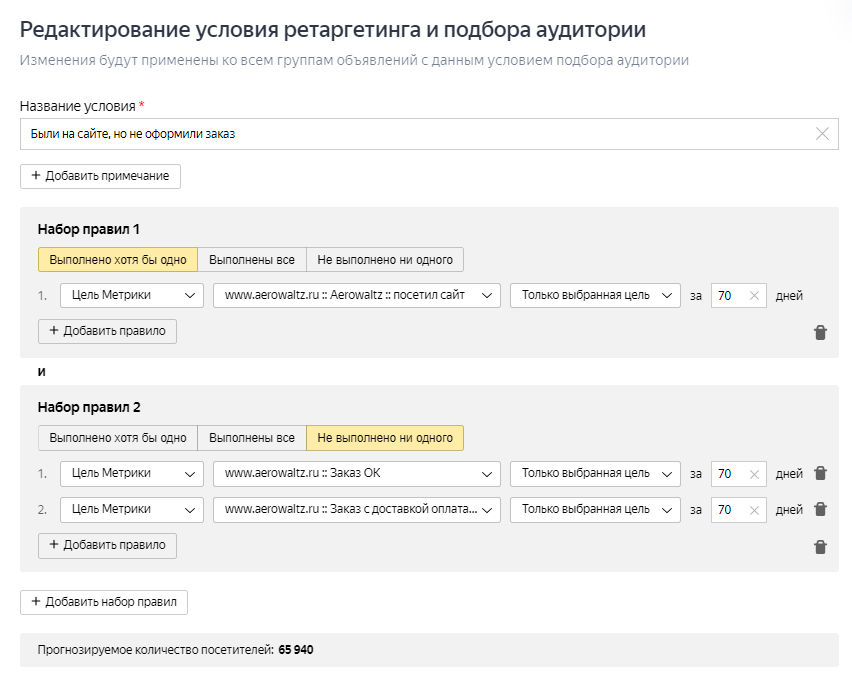Delete entire rule set 2 with trash icon
The image size is (852, 677).
coord(820,547)
